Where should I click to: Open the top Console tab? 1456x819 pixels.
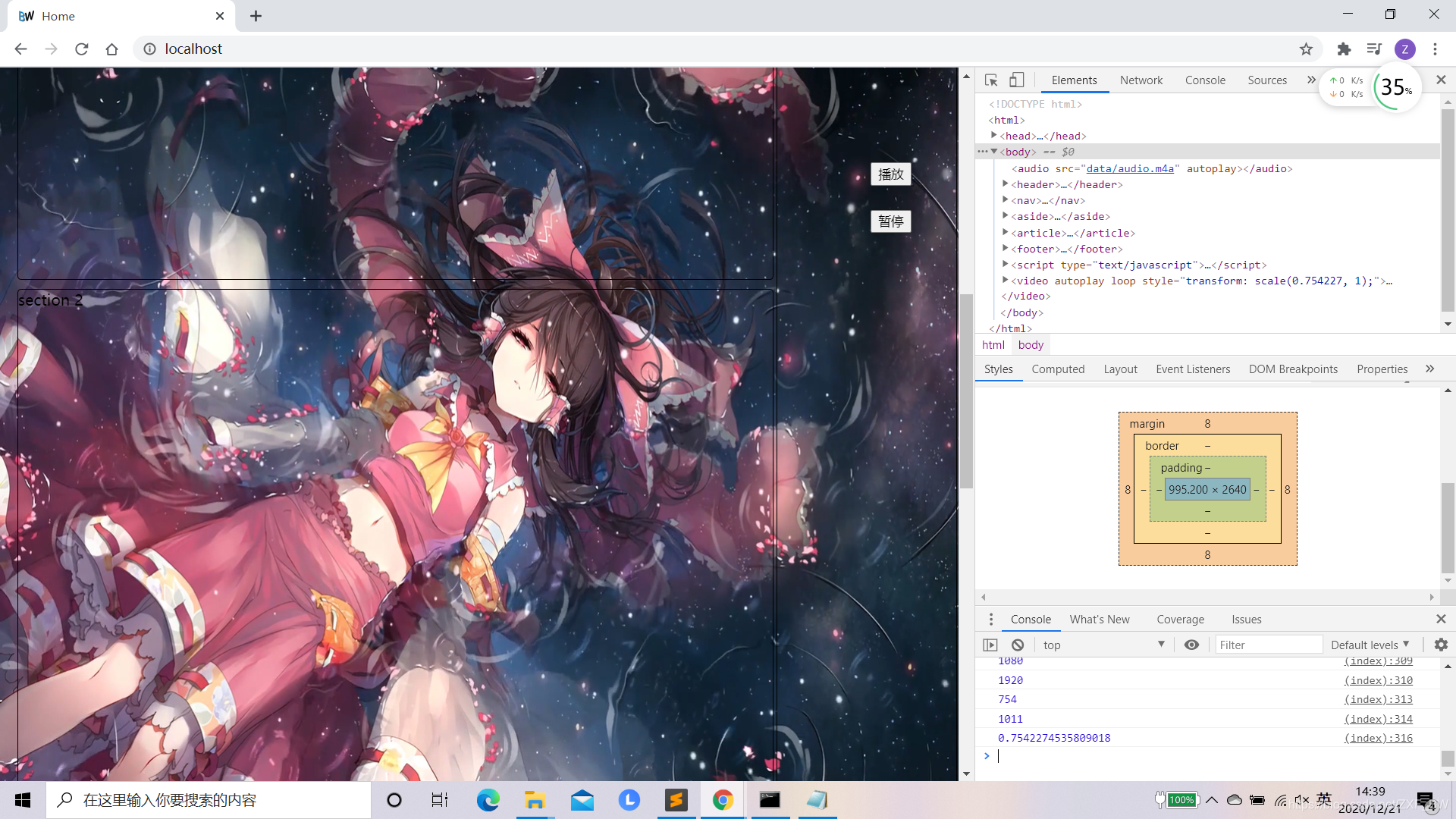1205,80
